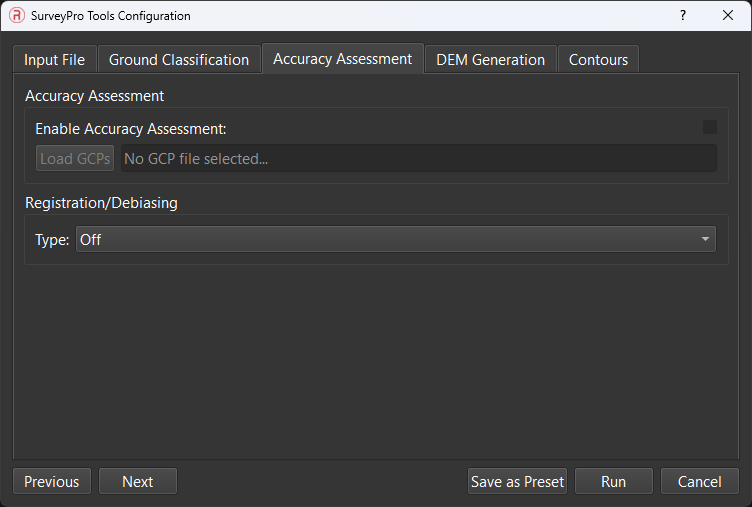Click the 'No GCP file selected' field
The image size is (752, 507).
pos(418,159)
